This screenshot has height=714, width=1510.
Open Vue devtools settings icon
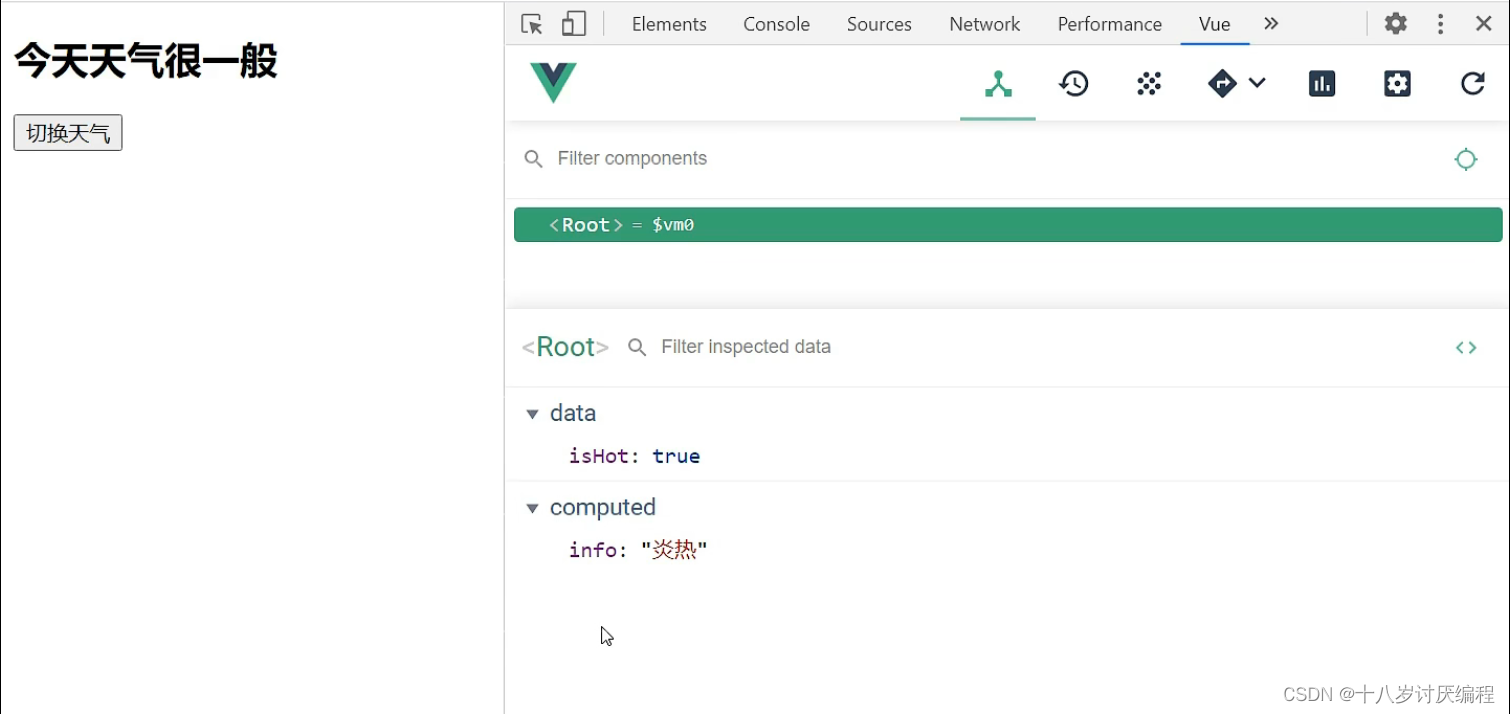1397,84
